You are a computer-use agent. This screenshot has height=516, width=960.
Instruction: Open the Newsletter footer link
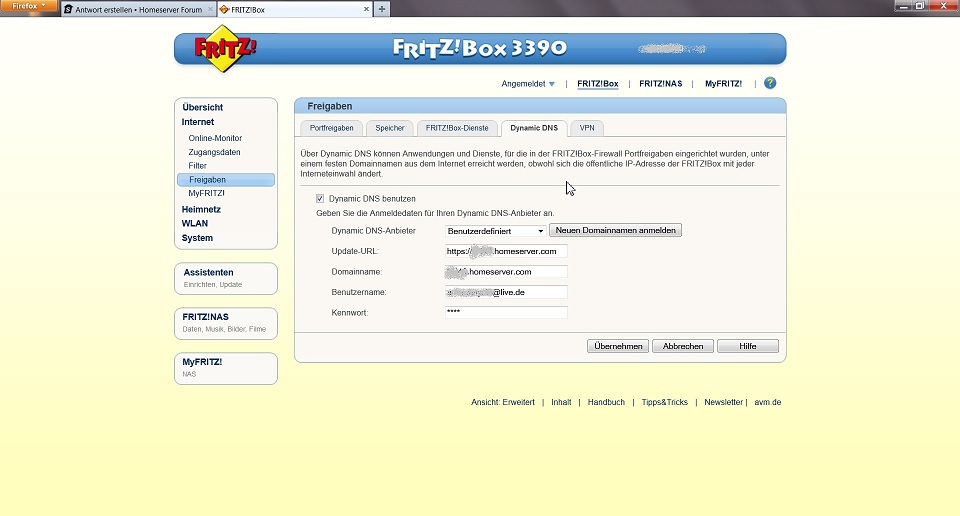click(x=724, y=402)
